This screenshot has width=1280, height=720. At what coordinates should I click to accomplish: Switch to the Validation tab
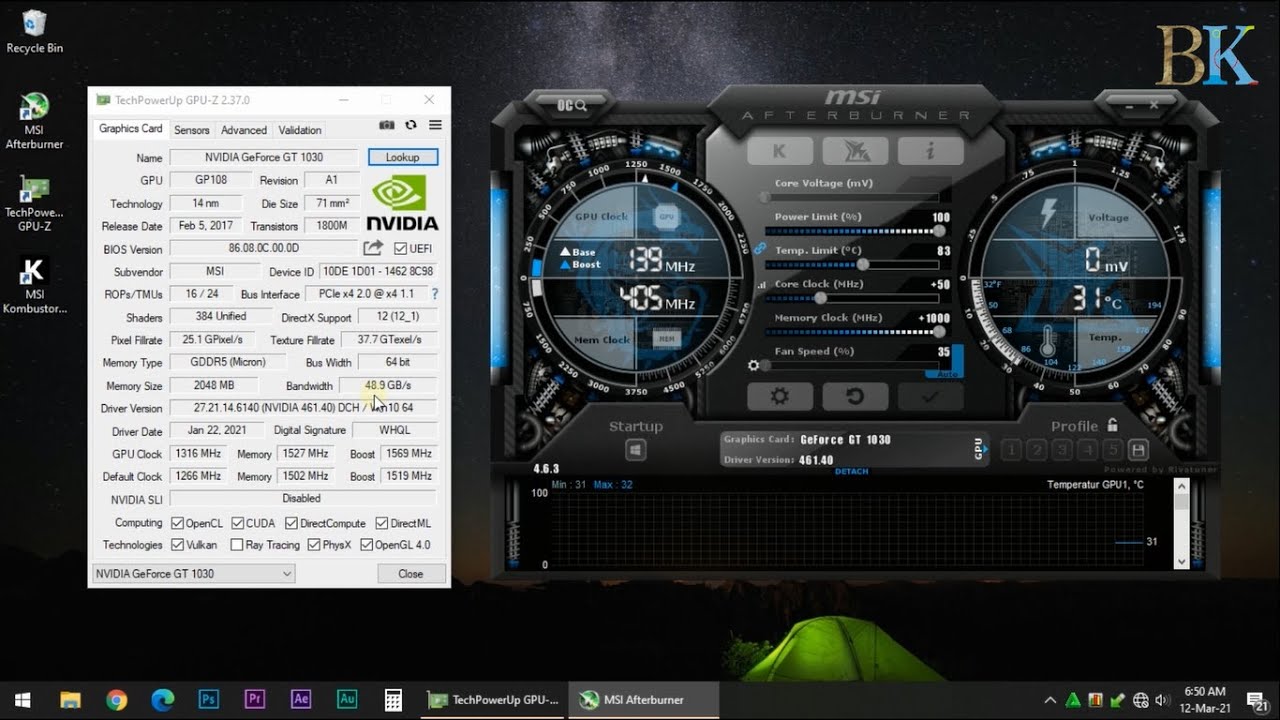[x=300, y=130]
